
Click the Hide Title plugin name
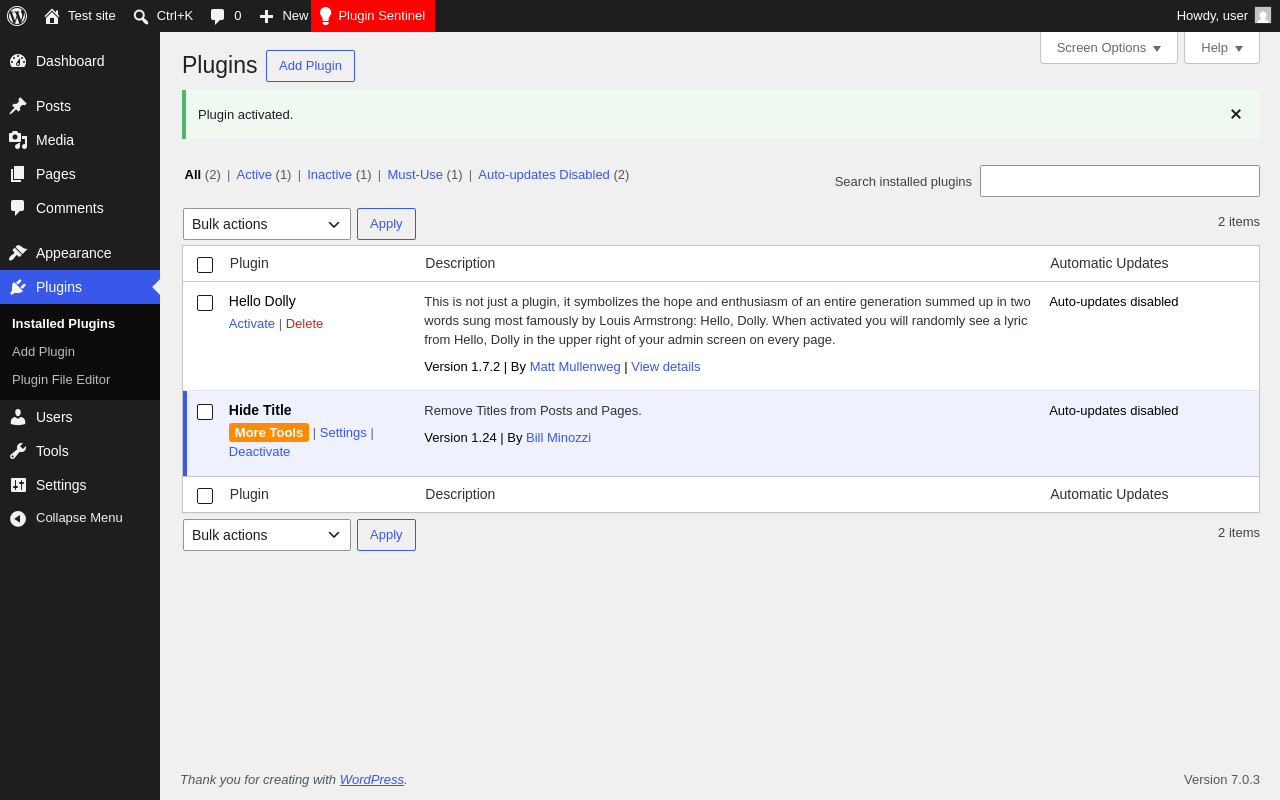click(260, 410)
